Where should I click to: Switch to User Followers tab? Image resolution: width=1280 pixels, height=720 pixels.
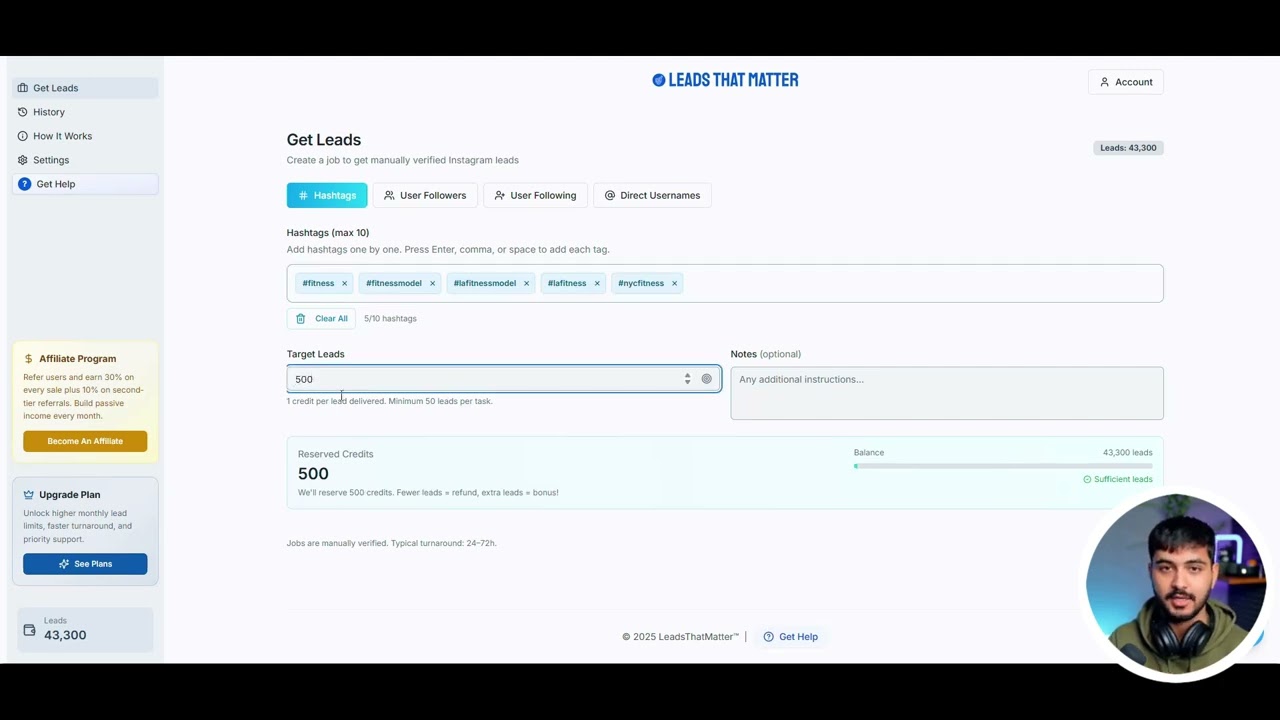(x=425, y=195)
